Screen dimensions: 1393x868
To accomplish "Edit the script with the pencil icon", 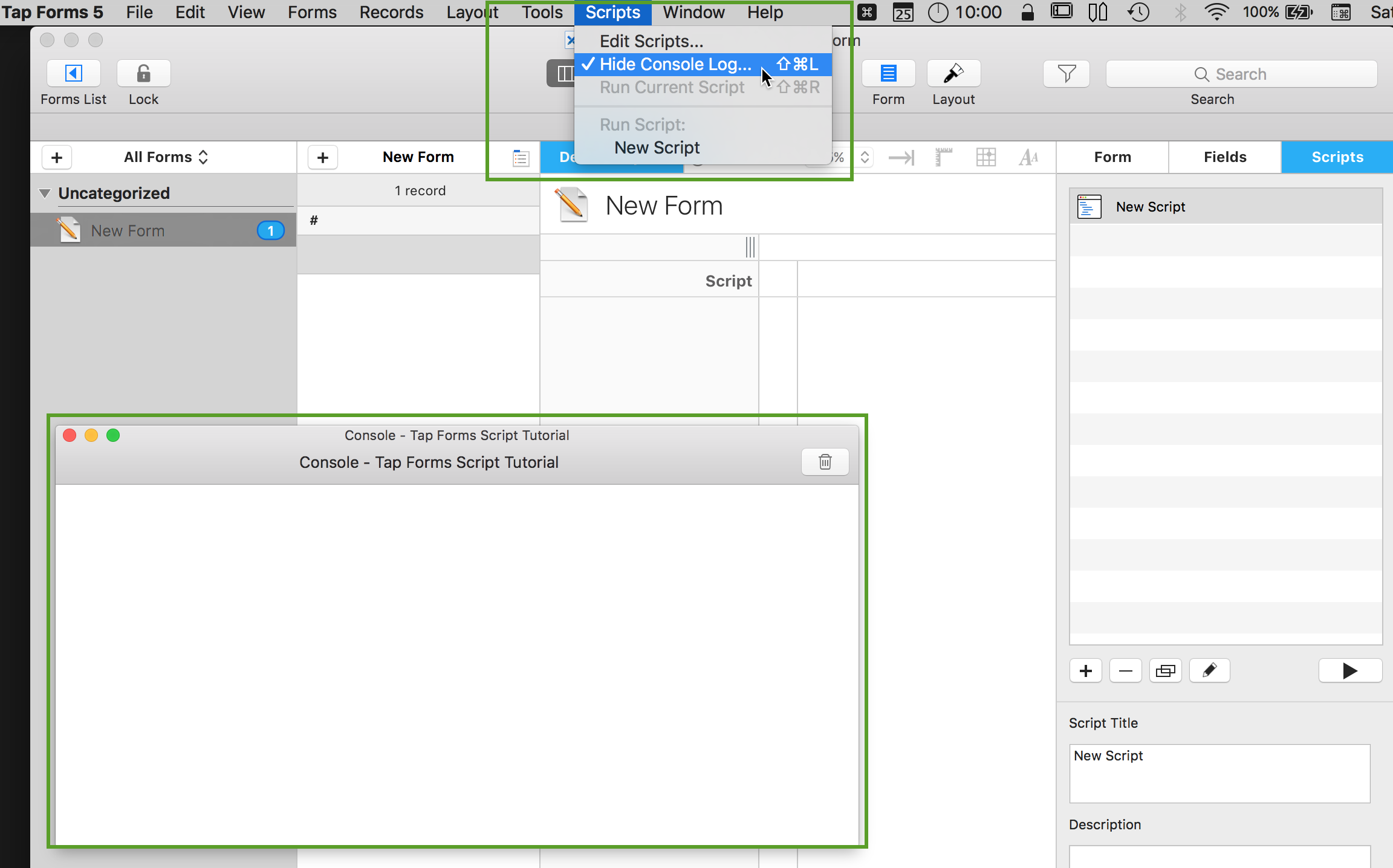I will (x=1209, y=671).
